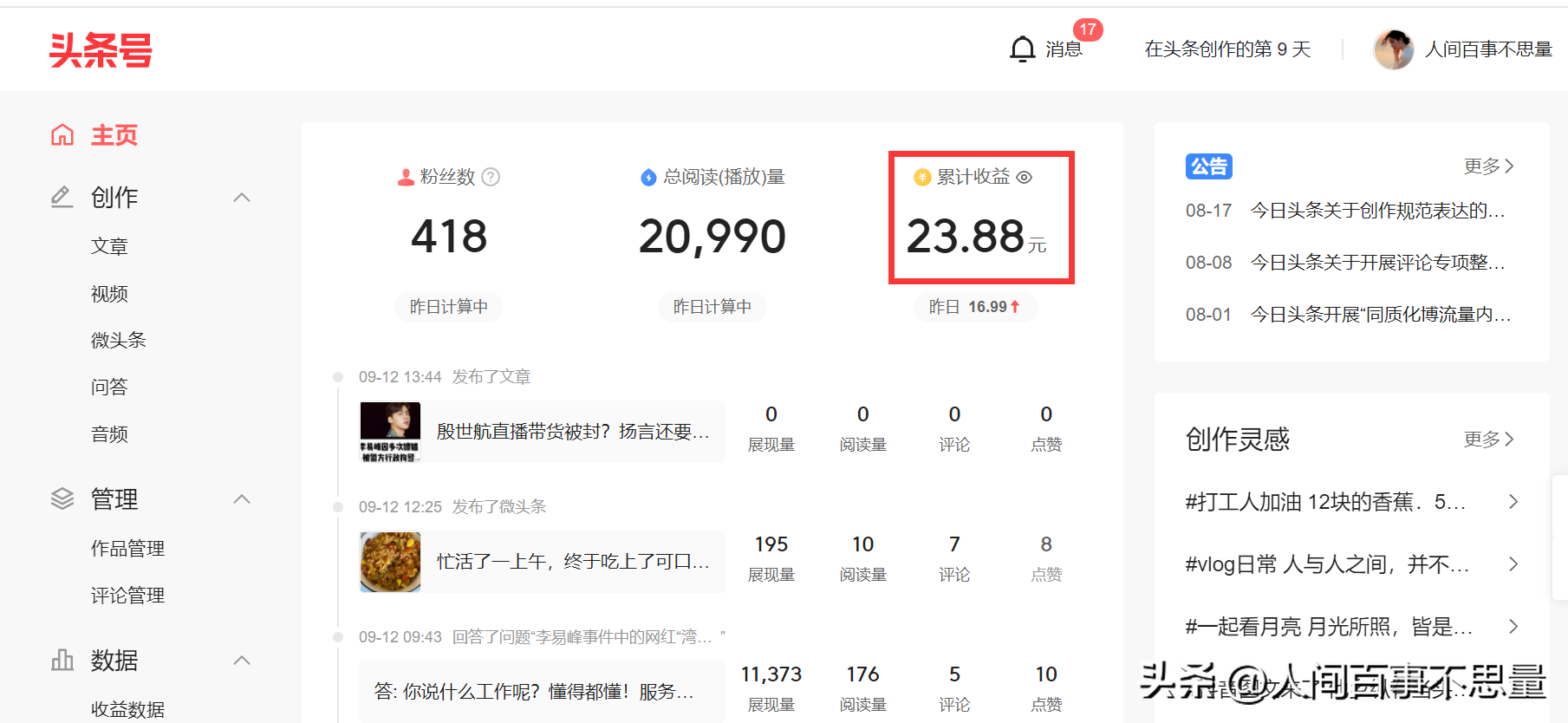This screenshot has height=723, width=1568.
Task: Click the #vlog日常 人与人之间 topic text
Action: tap(1327, 564)
